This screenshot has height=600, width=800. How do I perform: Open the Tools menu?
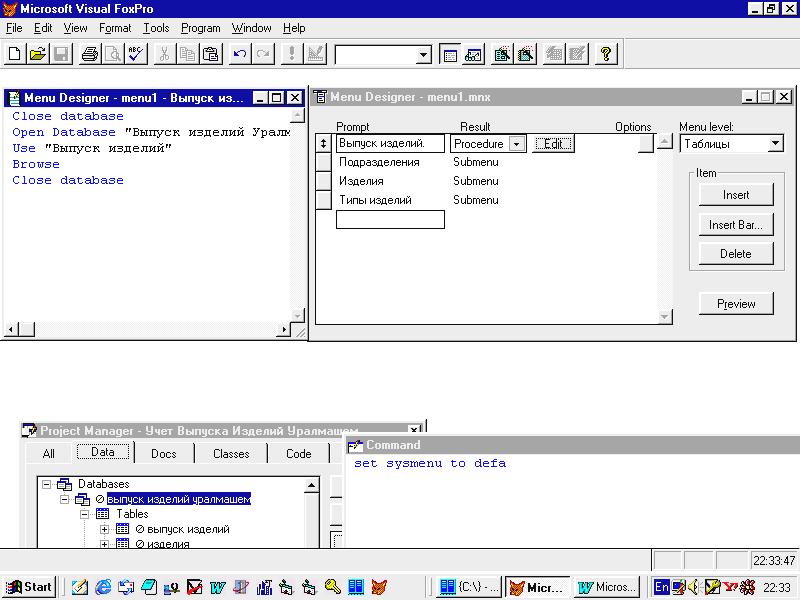pyautogui.click(x=156, y=28)
